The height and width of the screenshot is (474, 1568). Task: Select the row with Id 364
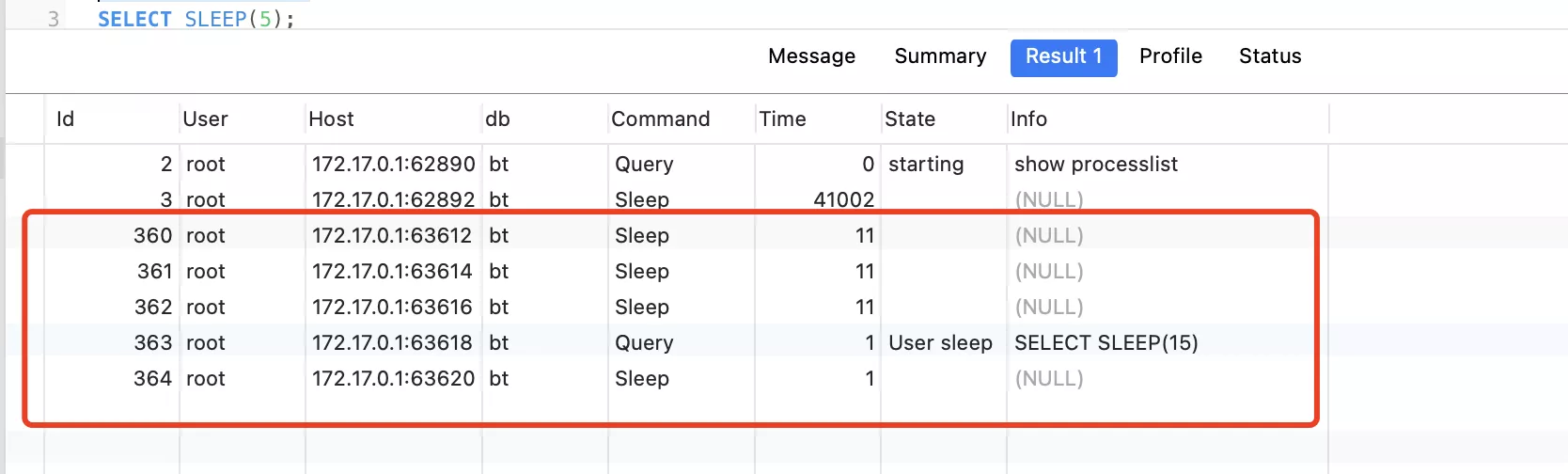pyautogui.click(x=686, y=379)
